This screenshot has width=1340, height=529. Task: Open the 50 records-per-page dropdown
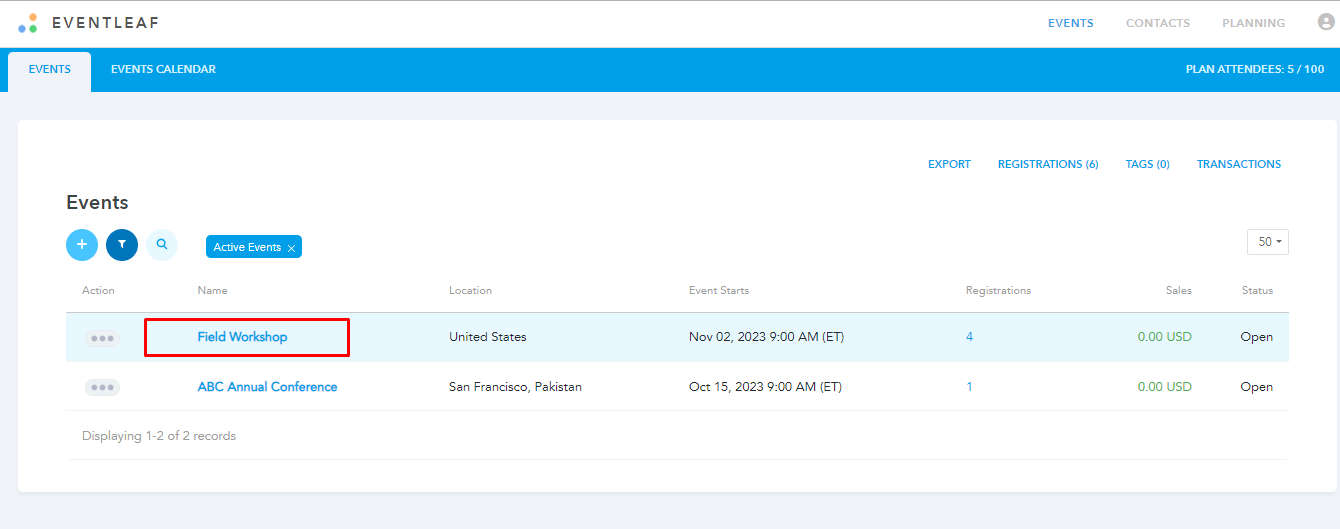(1268, 242)
